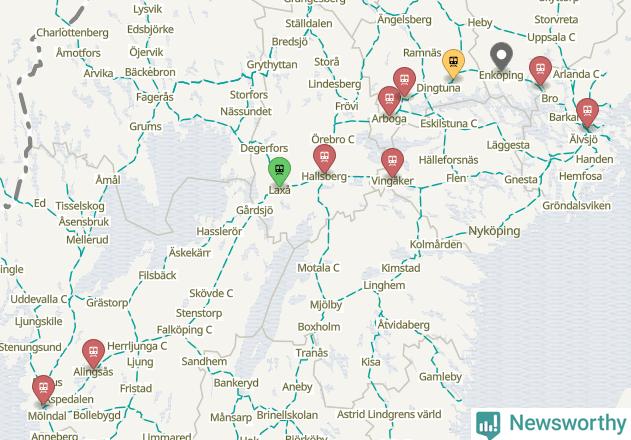The image size is (631, 440).
Task: Select the Motala C station label
Action: pos(318,268)
